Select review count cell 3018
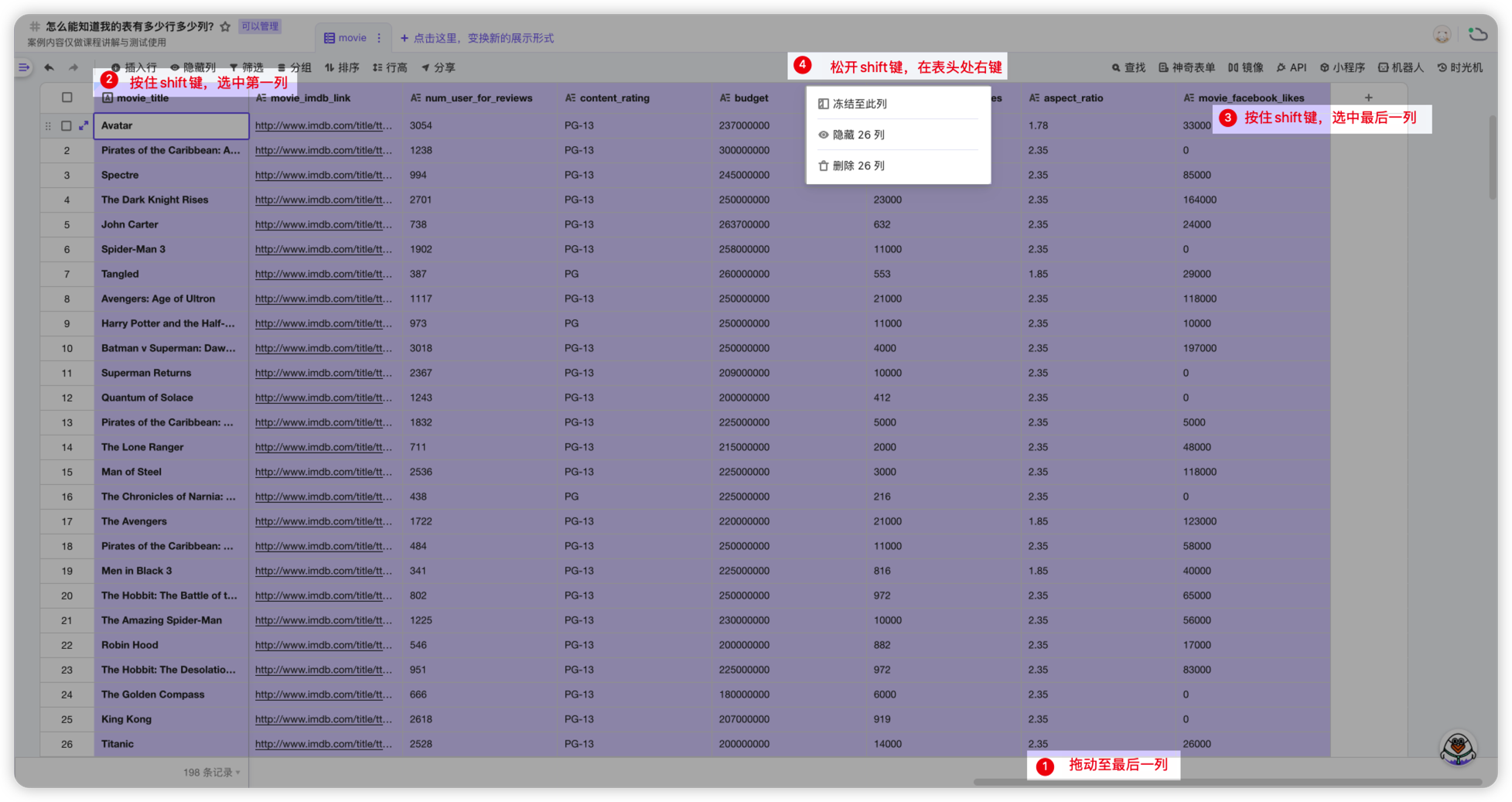This screenshot has width=1512, height=802. pyautogui.click(x=480, y=348)
